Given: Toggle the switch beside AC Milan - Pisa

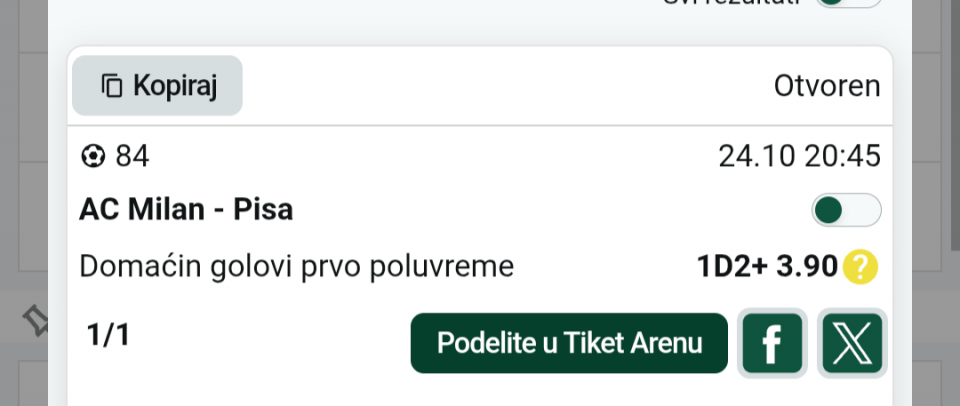Looking at the screenshot, I should (x=846, y=211).
